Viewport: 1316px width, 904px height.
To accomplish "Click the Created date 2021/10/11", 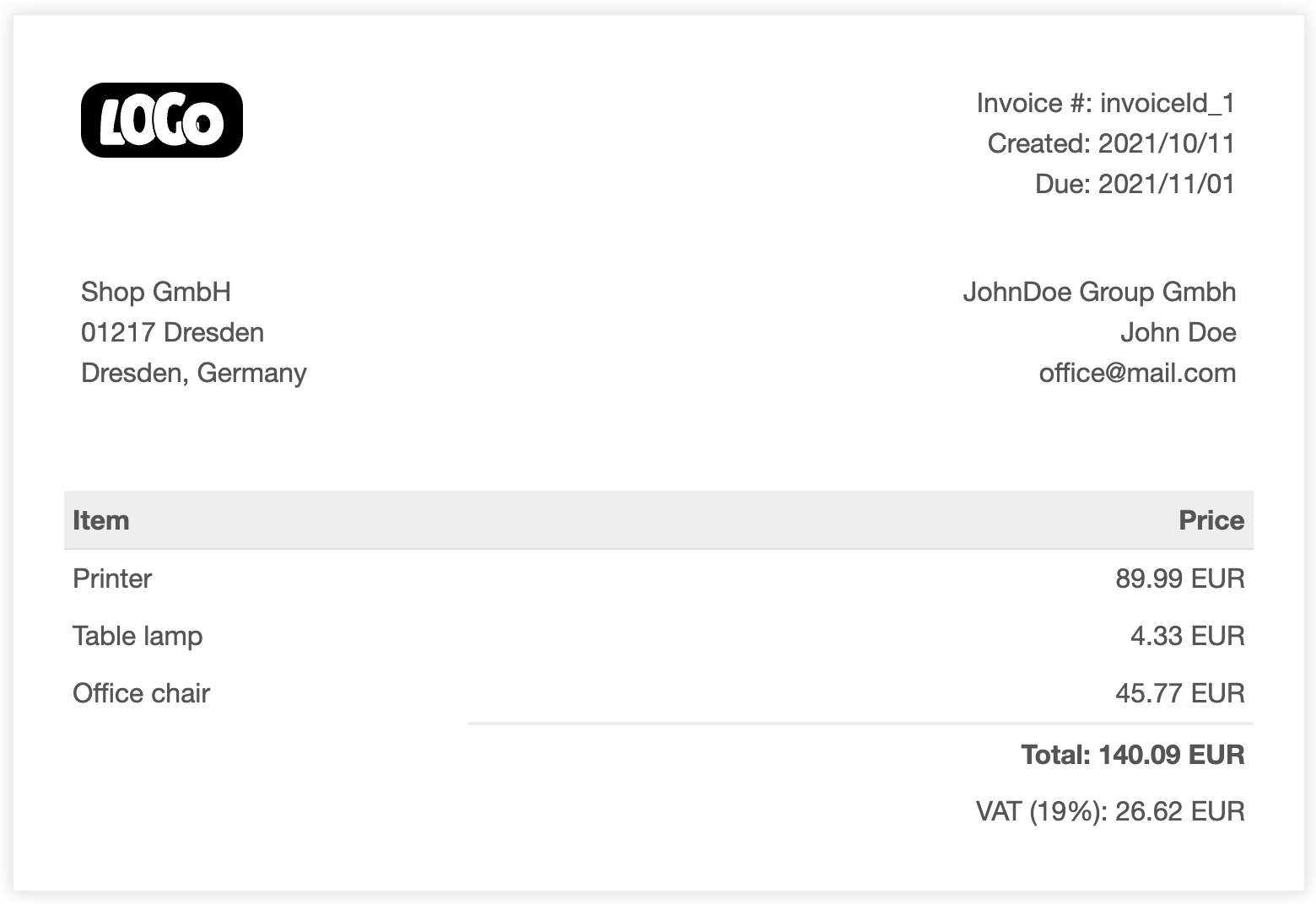I will (x=1166, y=143).
